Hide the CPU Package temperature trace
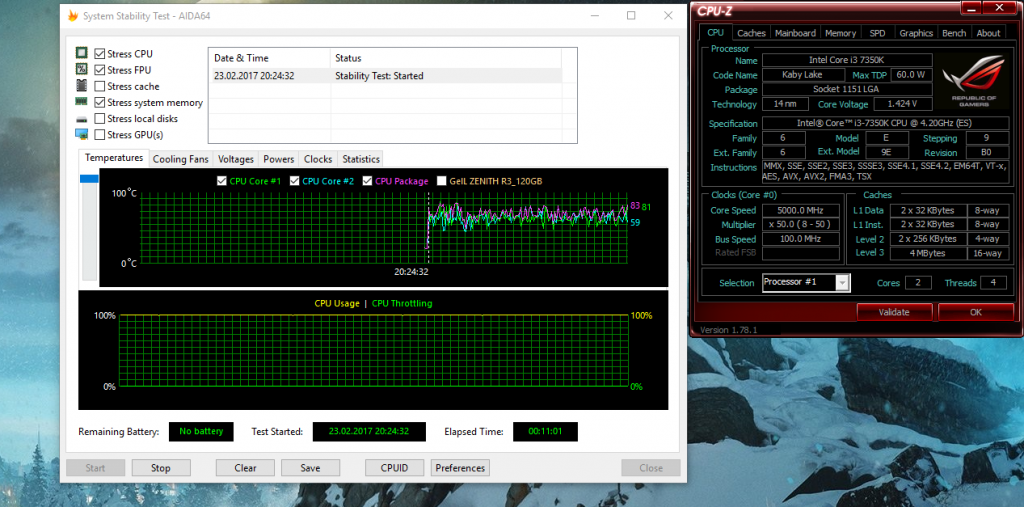Viewport: 1024px width, 507px height. pos(367,181)
